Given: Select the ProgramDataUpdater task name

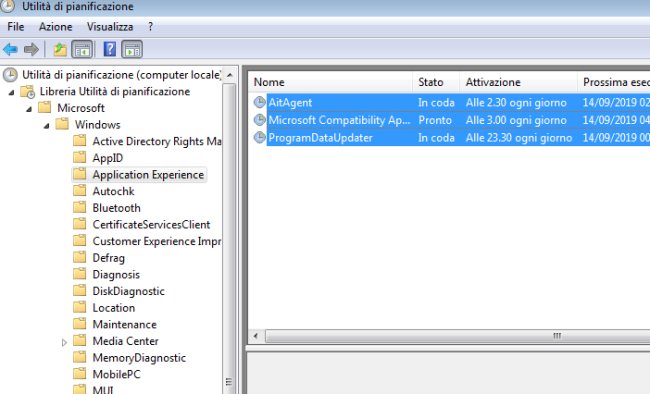Looking at the screenshot, I should 320,138.
